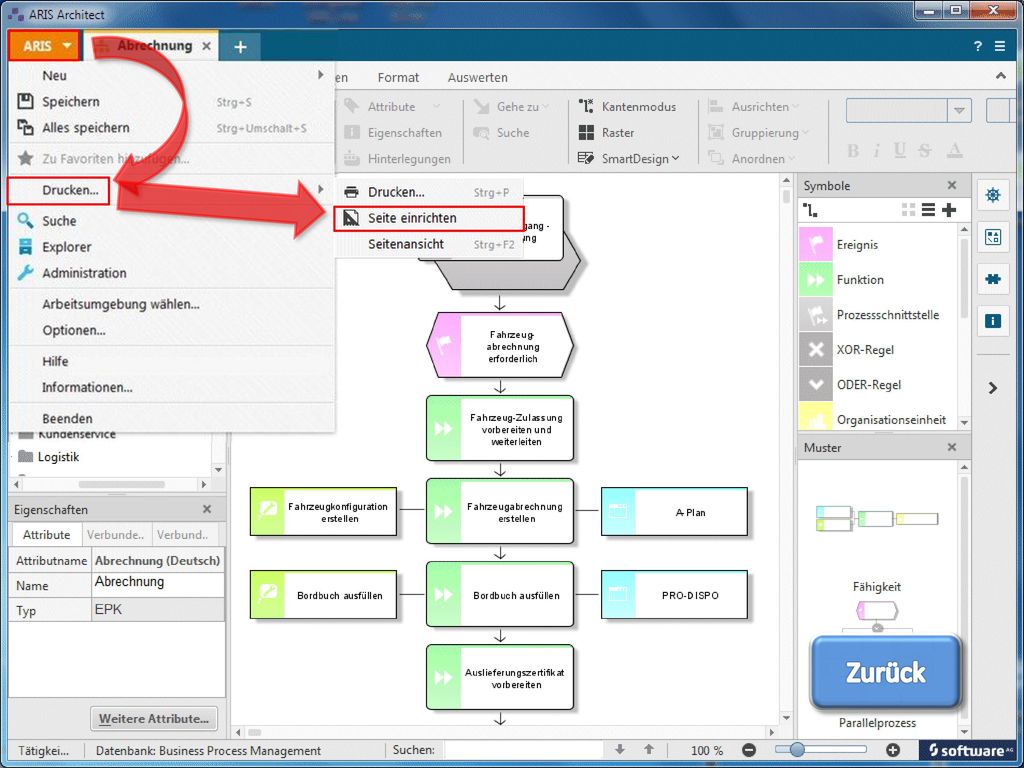Open the Anordnen dropdown
The width and height of the screenshot is (1024, 768).
point(752,159)
